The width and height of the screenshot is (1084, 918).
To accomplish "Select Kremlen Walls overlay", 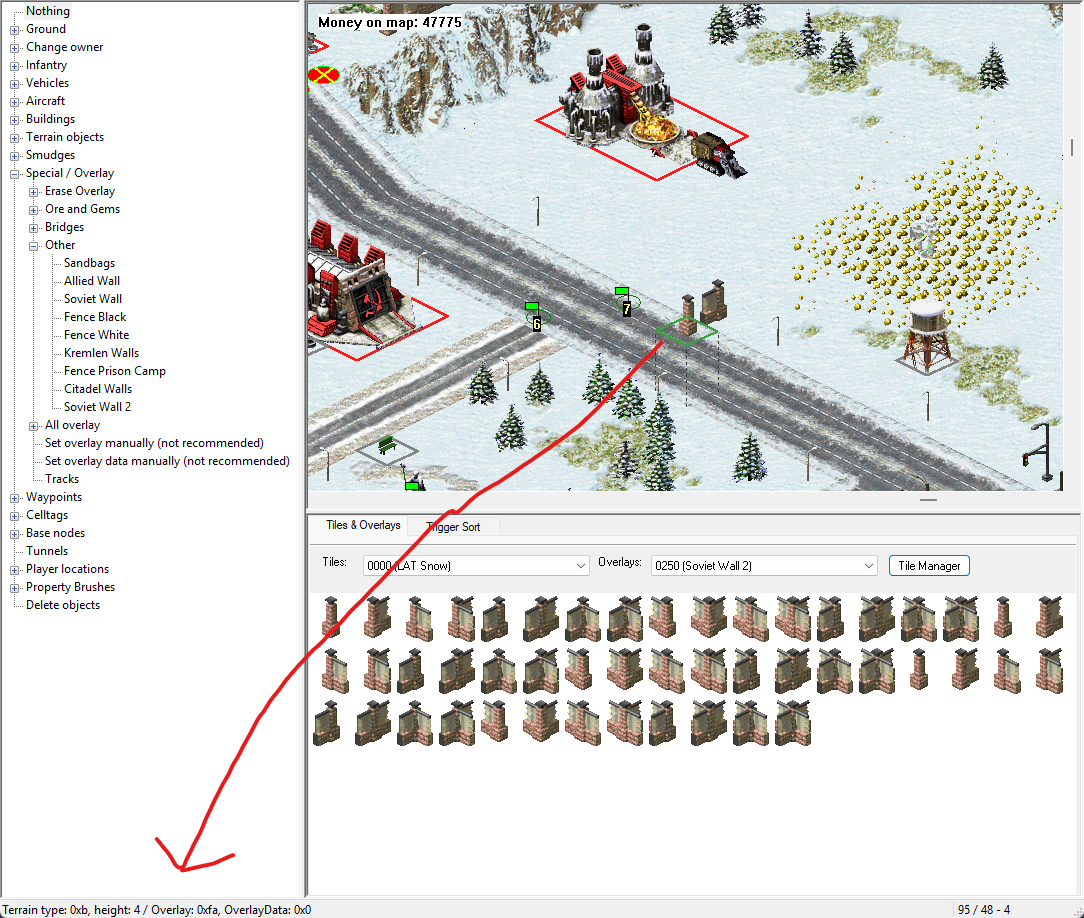I will click(101, 353).
